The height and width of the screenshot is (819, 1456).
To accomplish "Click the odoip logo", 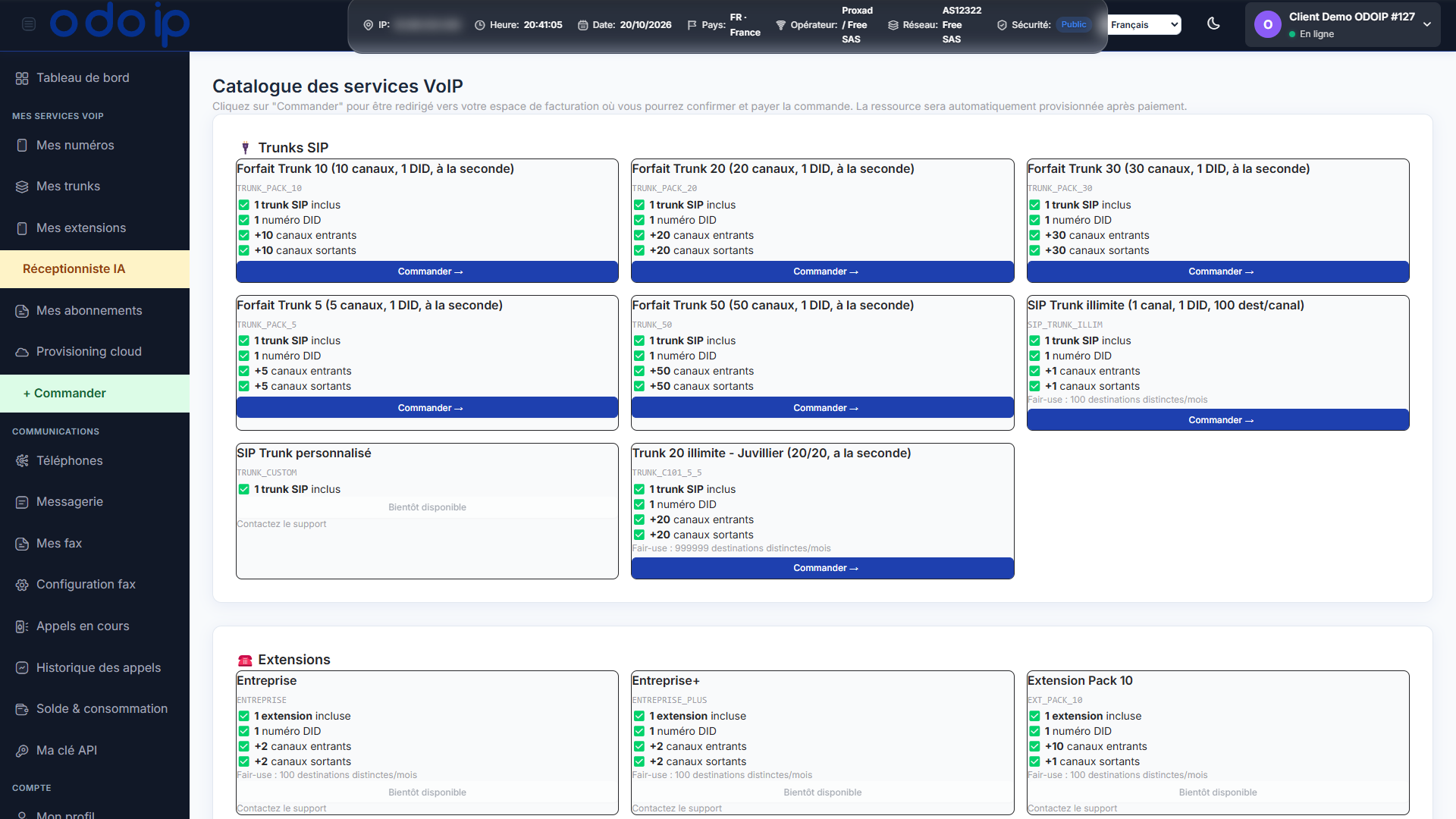I will pyautogui.click(x=120, y=23).
